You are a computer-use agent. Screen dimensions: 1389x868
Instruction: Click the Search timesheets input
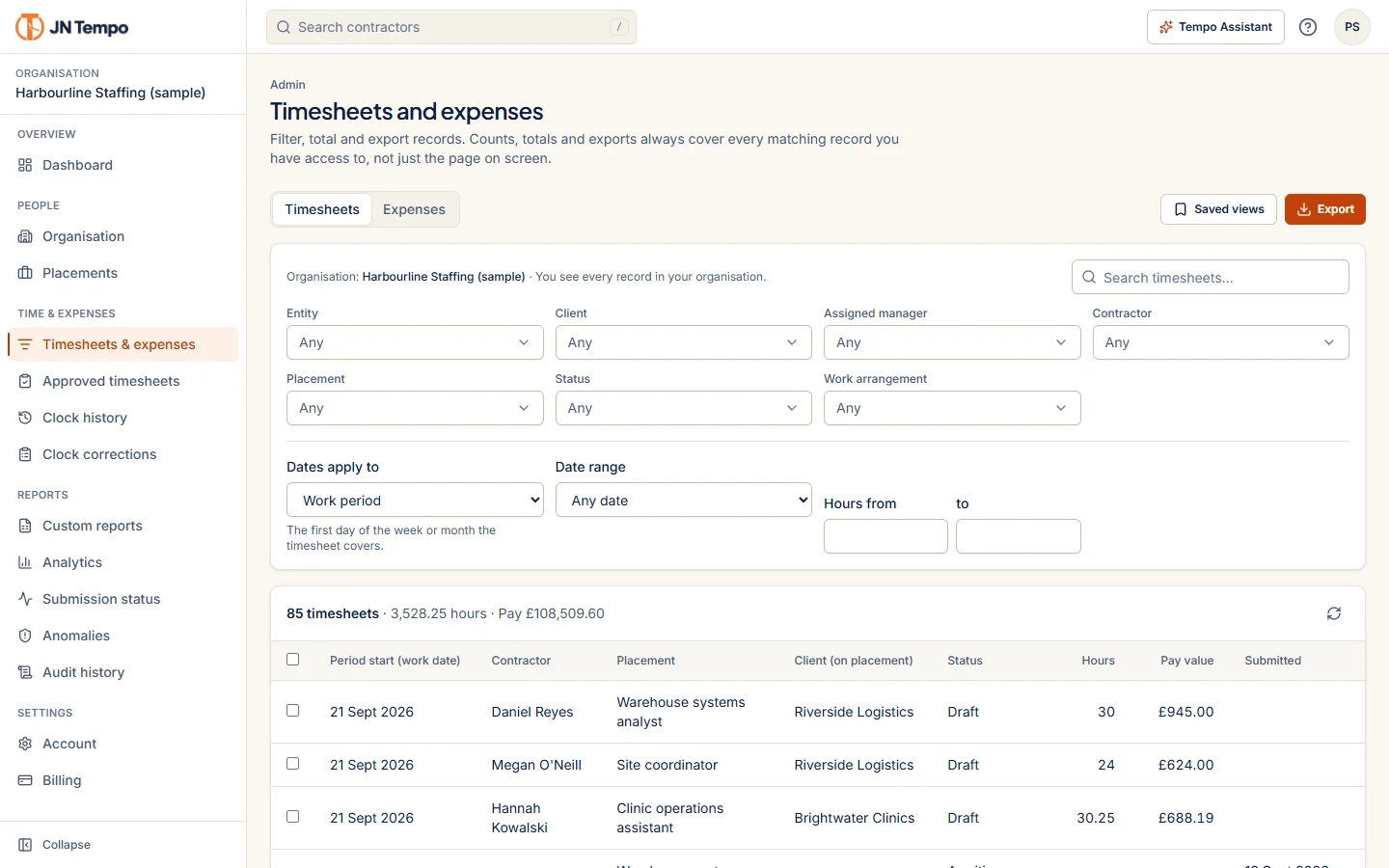click(1211, 277)
